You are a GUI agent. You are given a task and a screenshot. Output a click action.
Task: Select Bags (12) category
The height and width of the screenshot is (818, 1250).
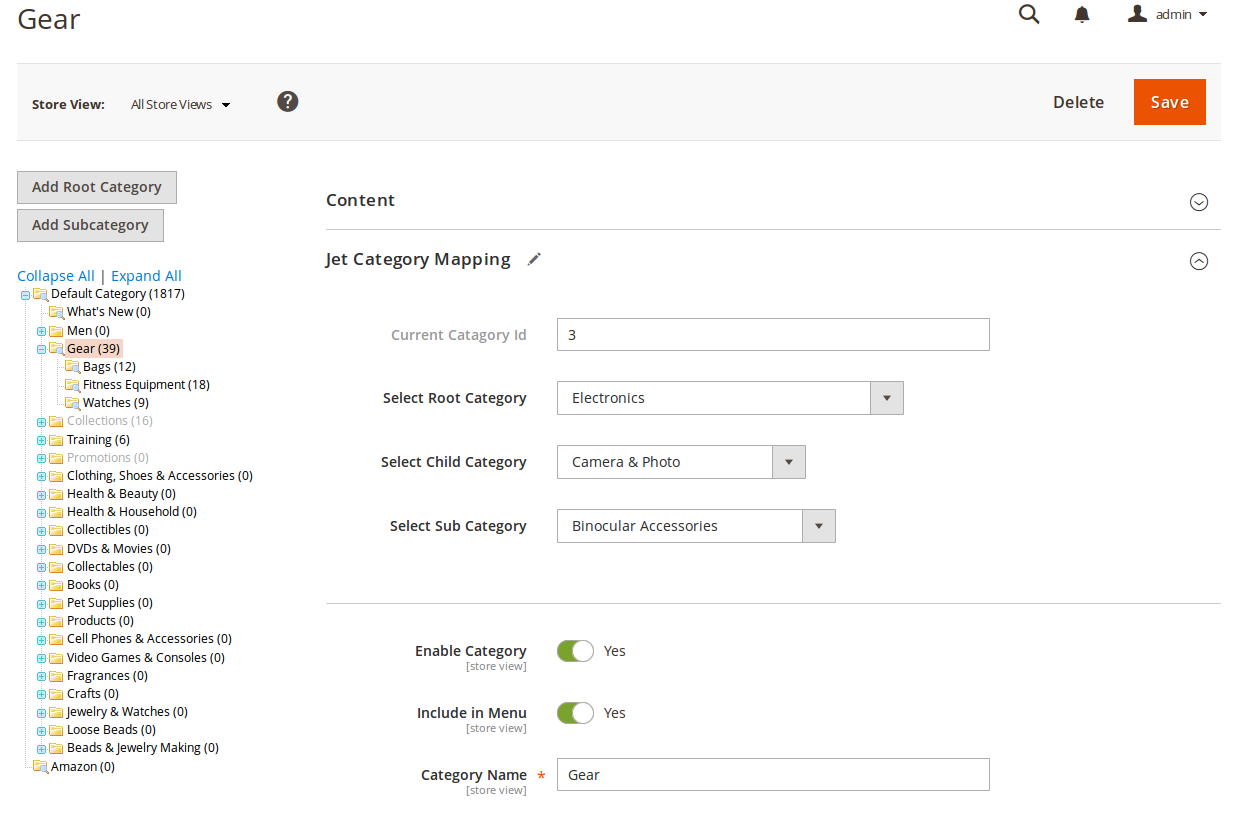(109, 367)
